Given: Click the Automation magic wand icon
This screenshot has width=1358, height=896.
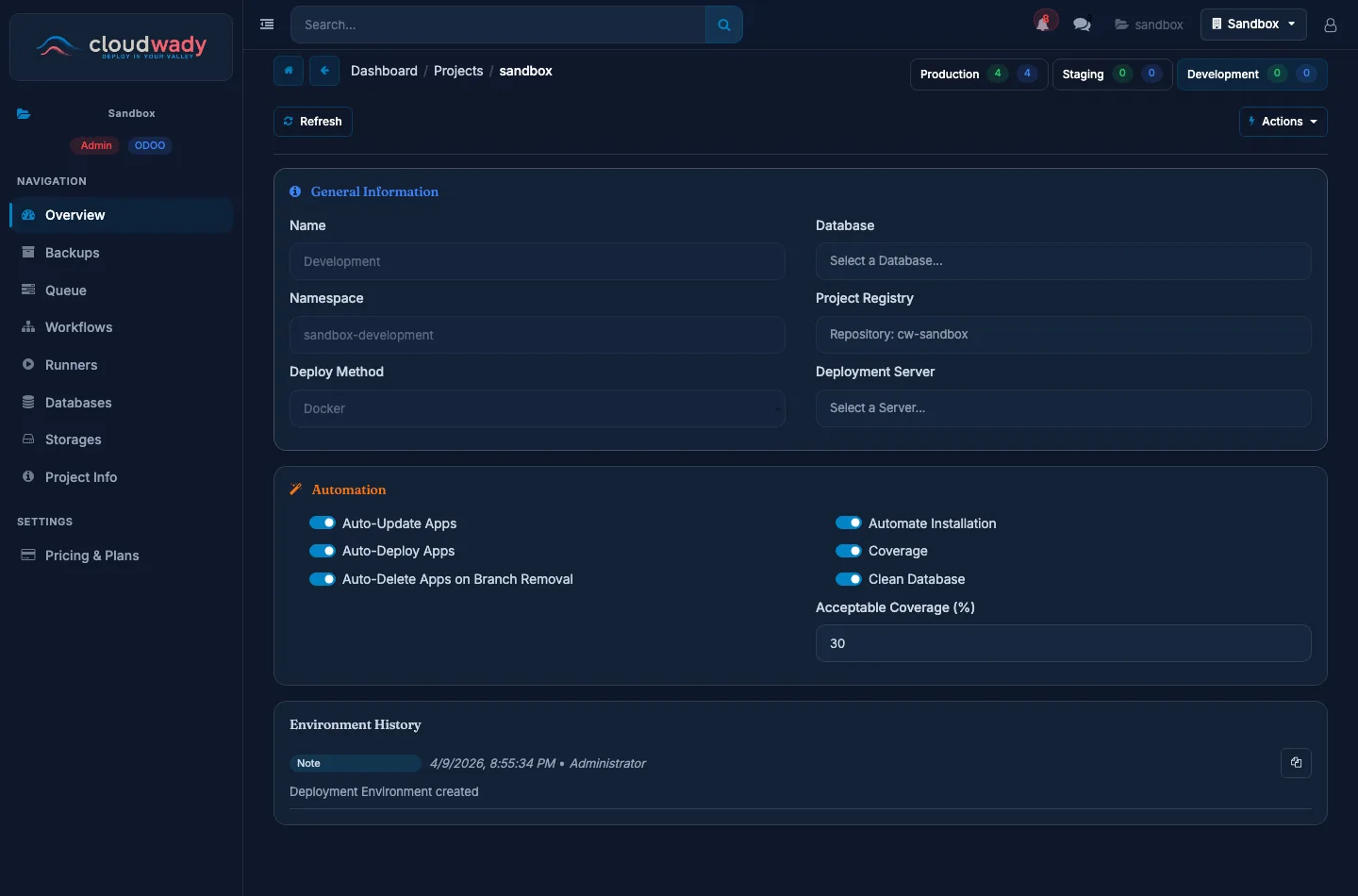Looking at the screenshot, I should point(295,489).
